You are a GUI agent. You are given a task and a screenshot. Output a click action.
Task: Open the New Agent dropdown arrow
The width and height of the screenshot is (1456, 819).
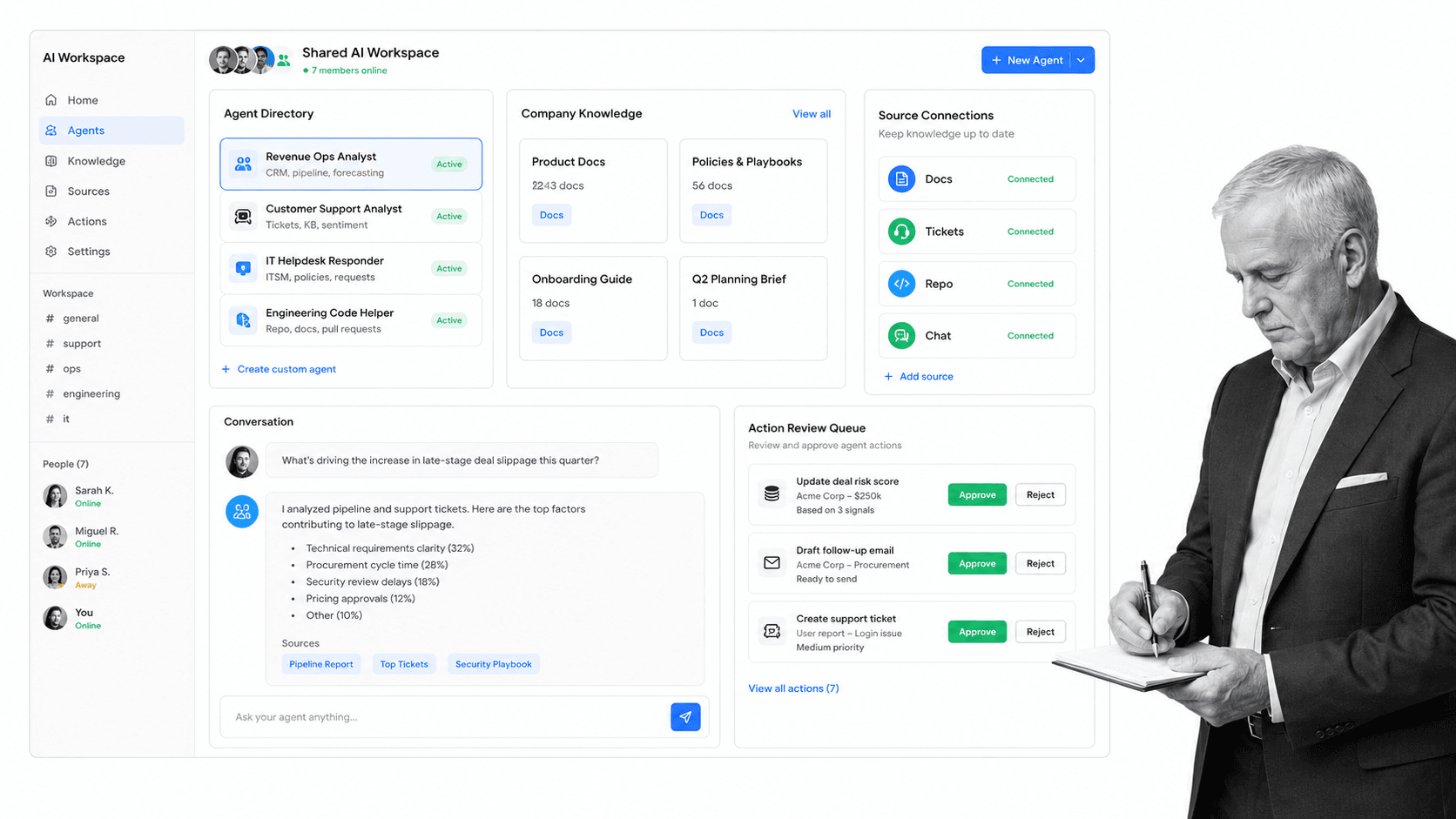(1082, 60)
